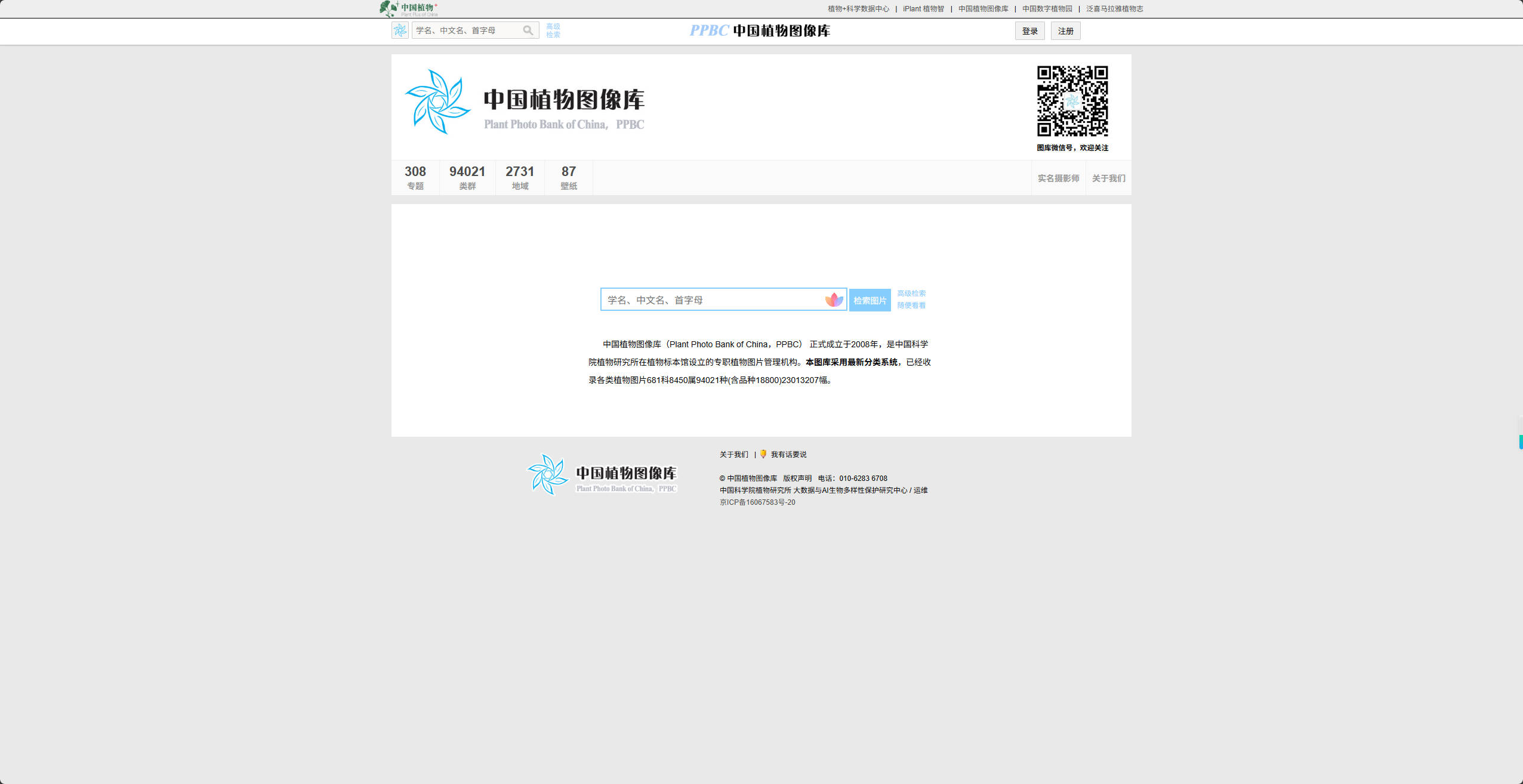Click the magnifier icon in the top search bar
This screenshot has height=784, width=1523.
[528, 30]
